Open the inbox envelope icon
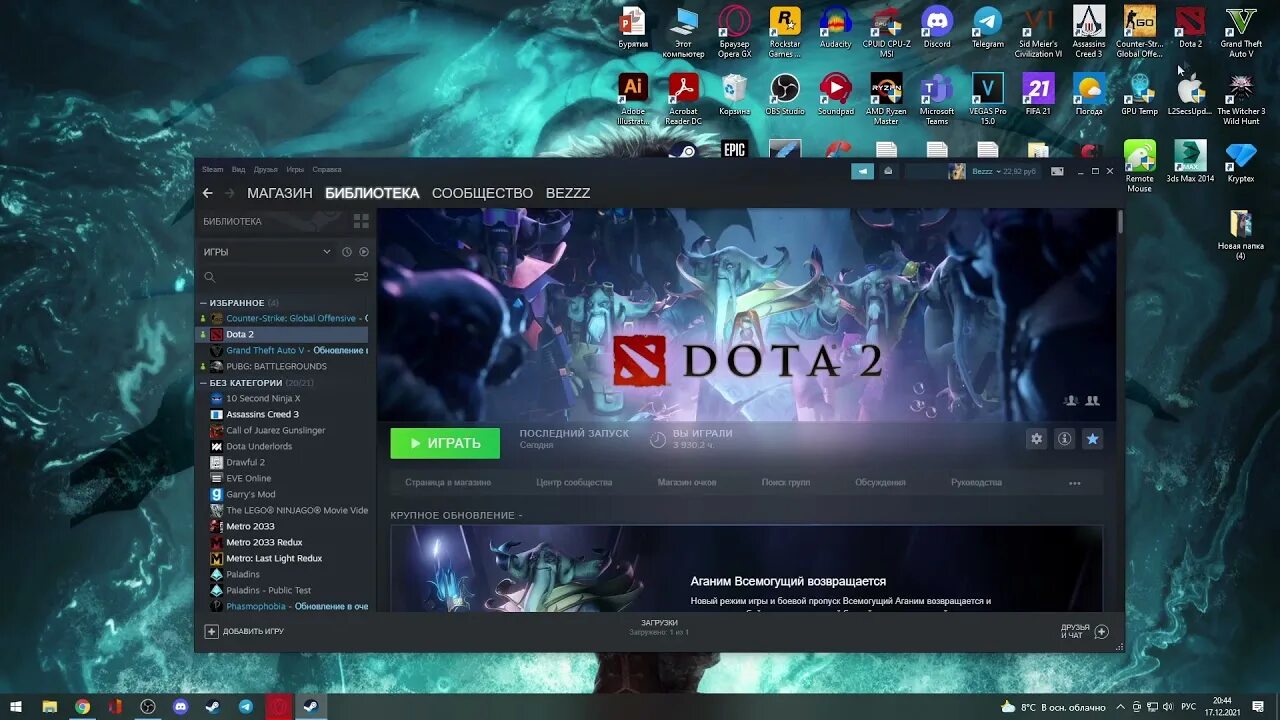The height and width of the screenshot is (720, 1280). 888,171
